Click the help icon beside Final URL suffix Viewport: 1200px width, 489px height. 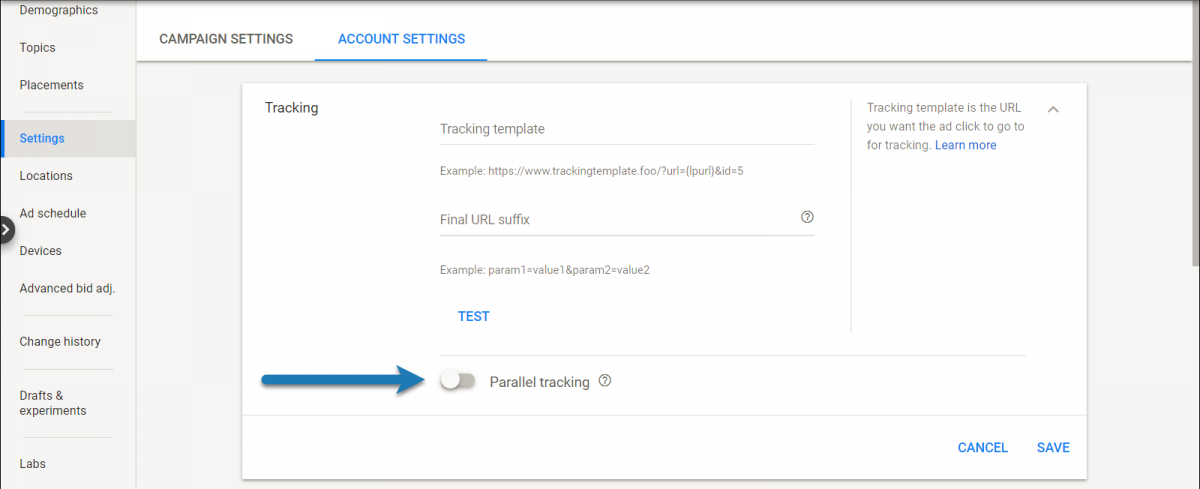pos(807,217)
